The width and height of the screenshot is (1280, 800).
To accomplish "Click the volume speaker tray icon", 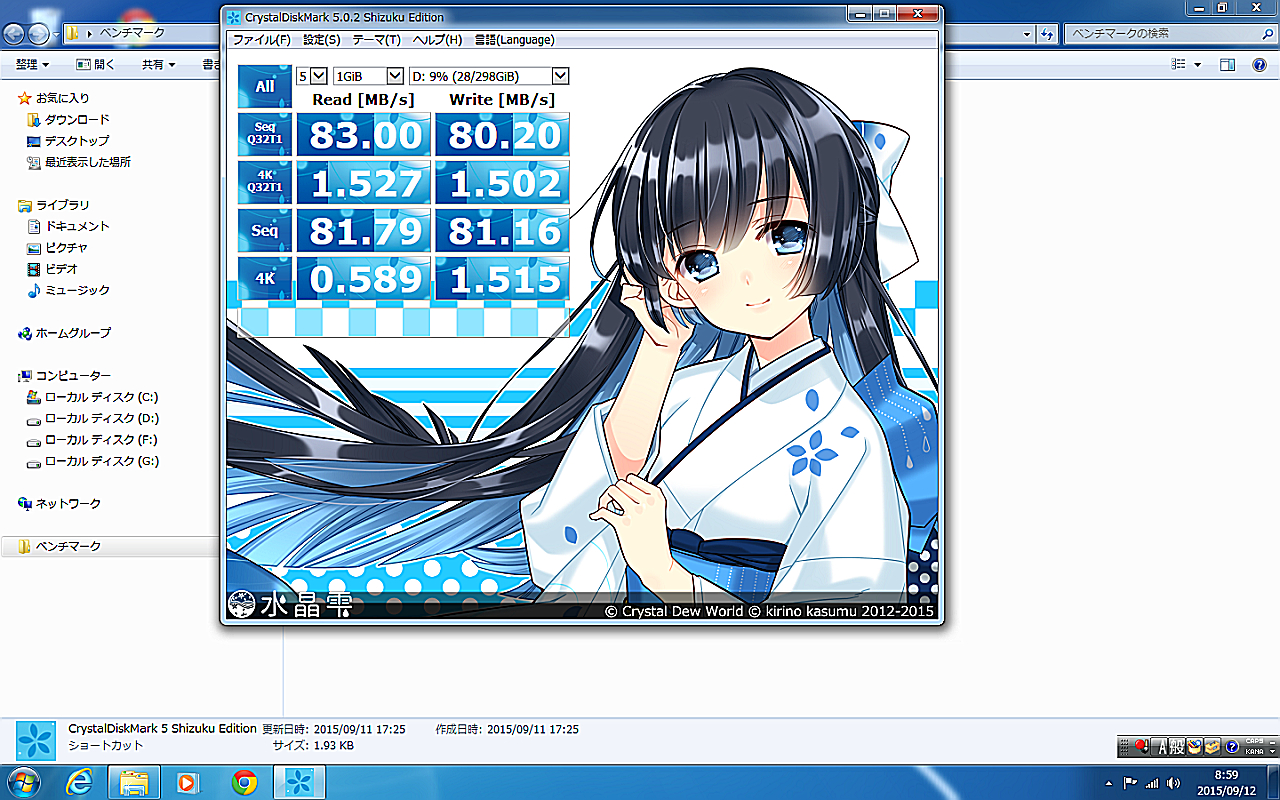I will (1172, 782).
